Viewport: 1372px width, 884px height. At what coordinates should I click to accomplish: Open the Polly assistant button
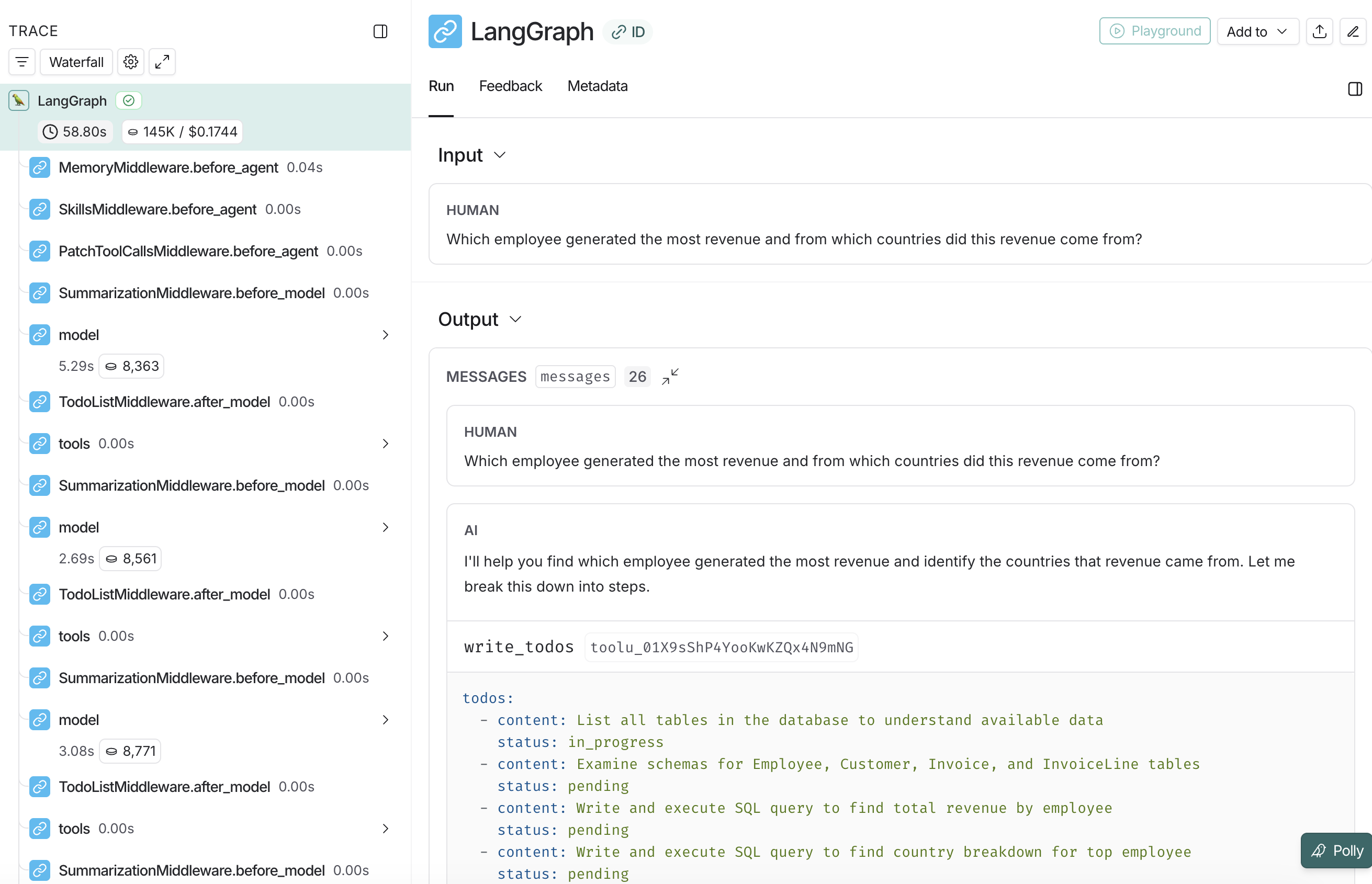coord(1336,851)
